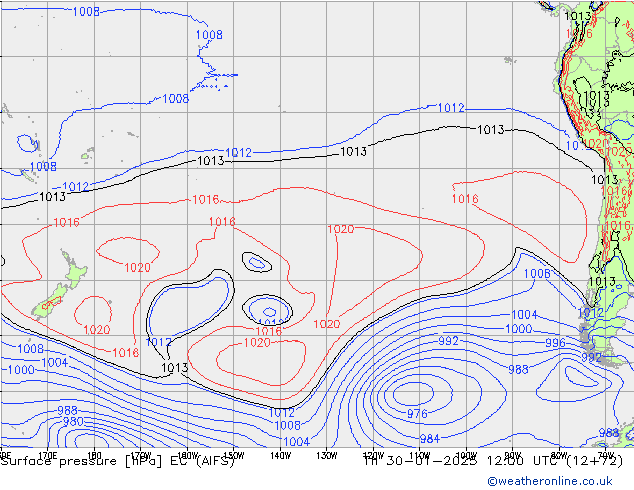Click the 996 isobar label
Viewport: 634px width, 490px height.
coord(555,343)
